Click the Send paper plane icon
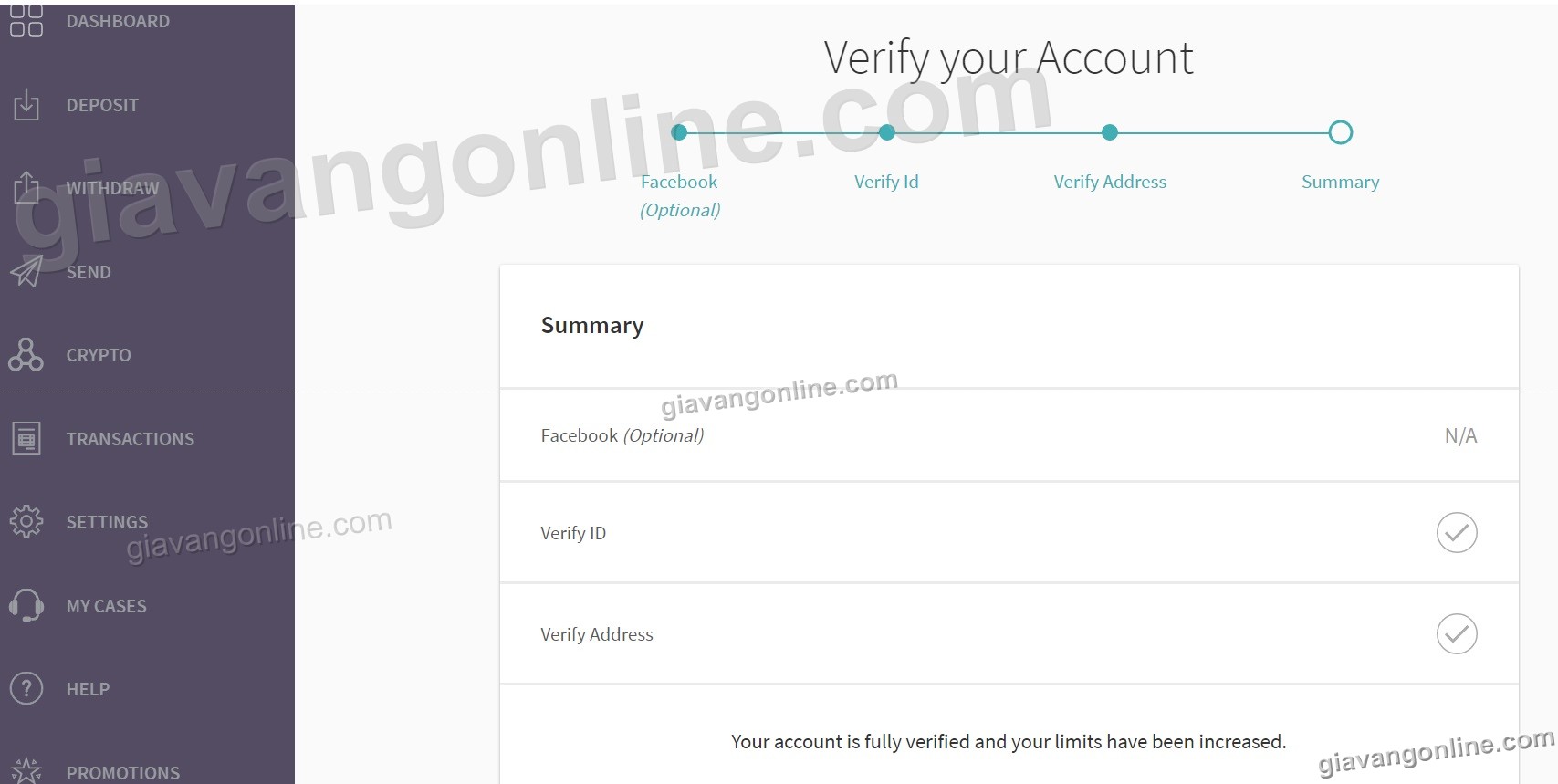The width and height of the screenshot is (1558, 784). [26, 271]
